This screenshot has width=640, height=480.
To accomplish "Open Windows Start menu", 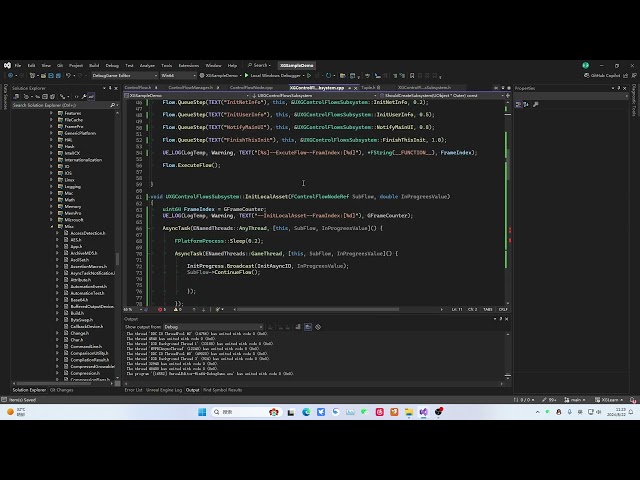I will point(202,412).
